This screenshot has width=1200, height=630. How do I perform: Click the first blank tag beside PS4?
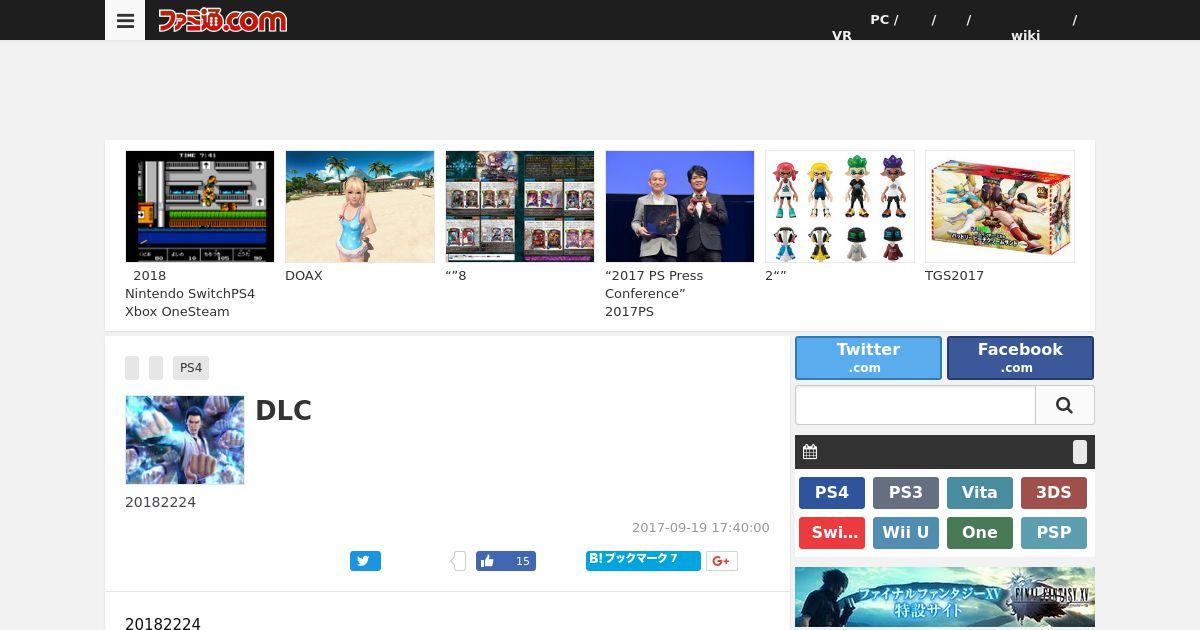132,368
